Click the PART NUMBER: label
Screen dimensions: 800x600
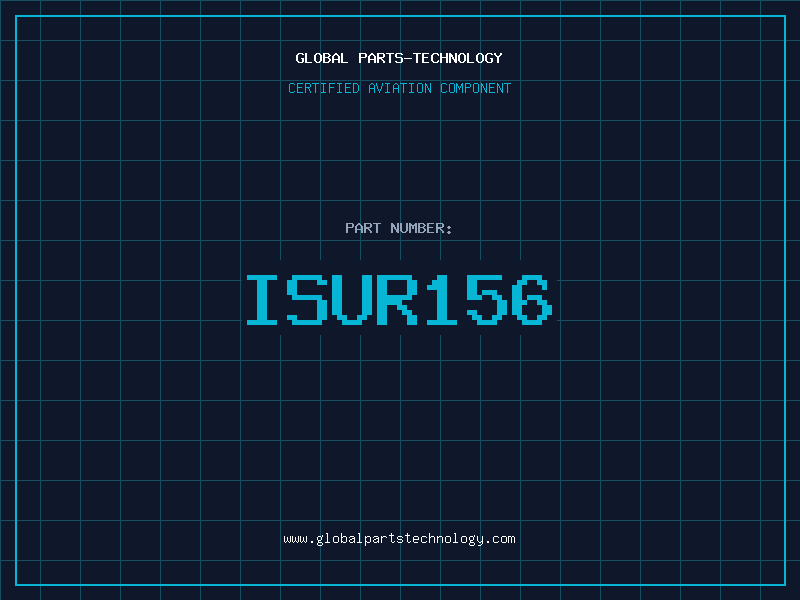point(399,228)
